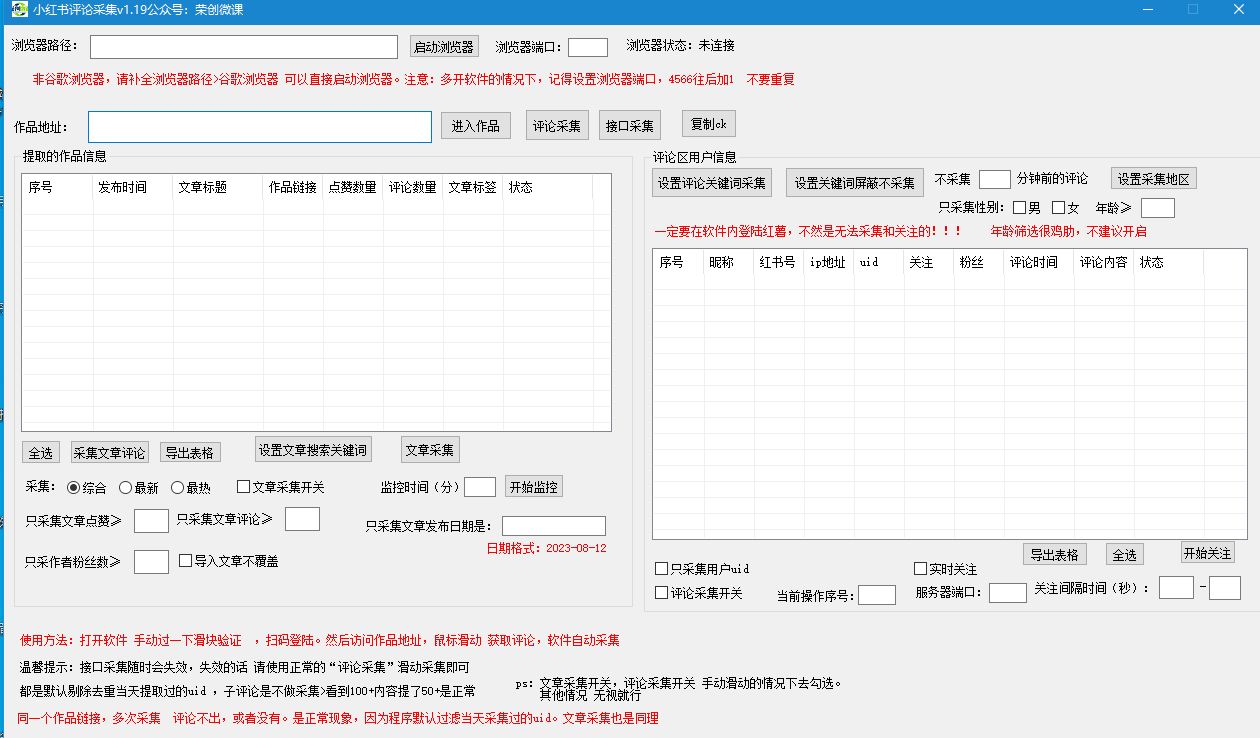Minimize the 小红书评论采集 window

(1148, 9)
